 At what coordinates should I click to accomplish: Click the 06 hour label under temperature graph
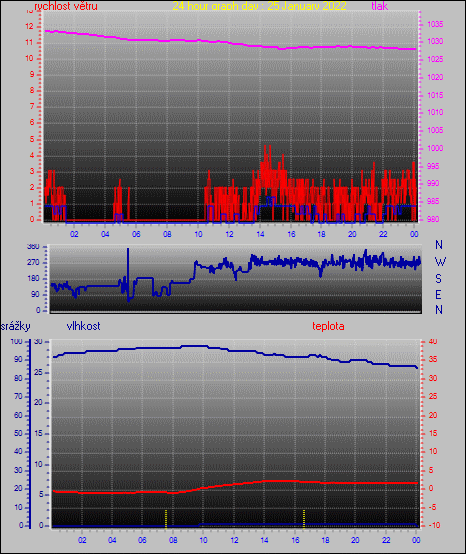click(x=142, y=540)
